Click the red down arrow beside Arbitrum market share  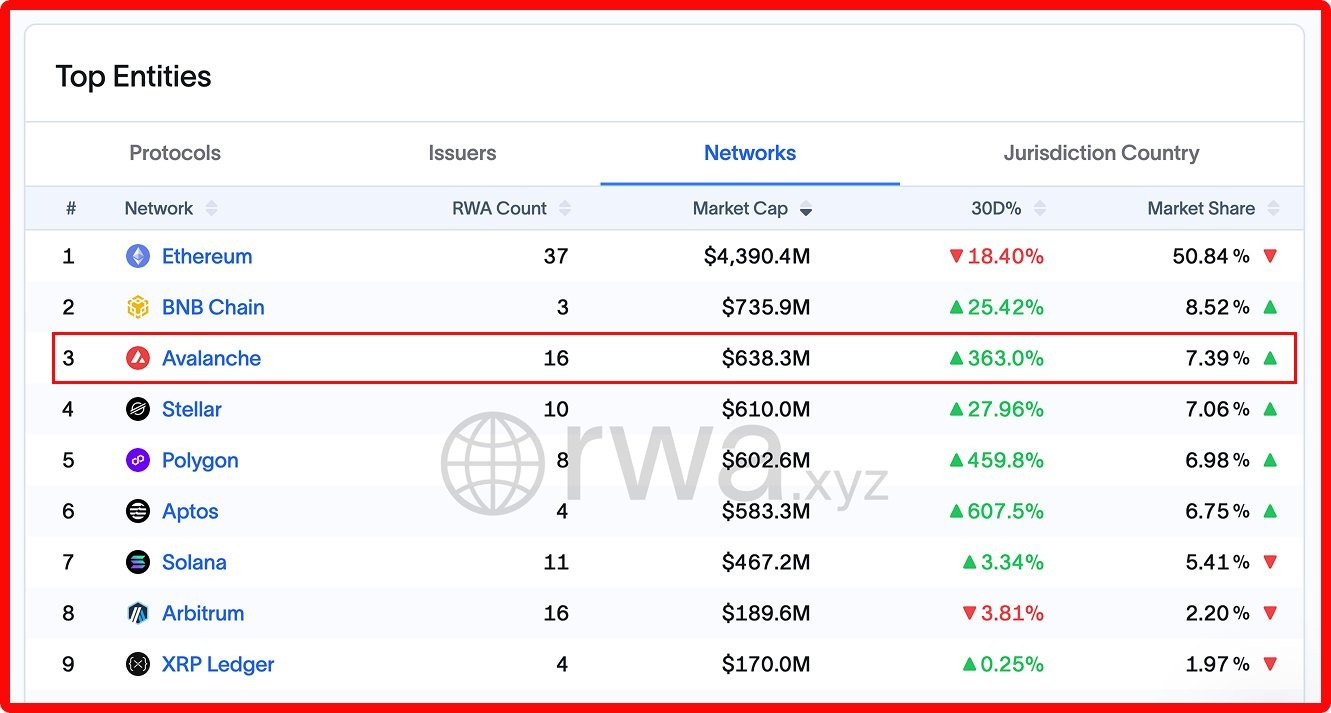tap(1270, 613)
